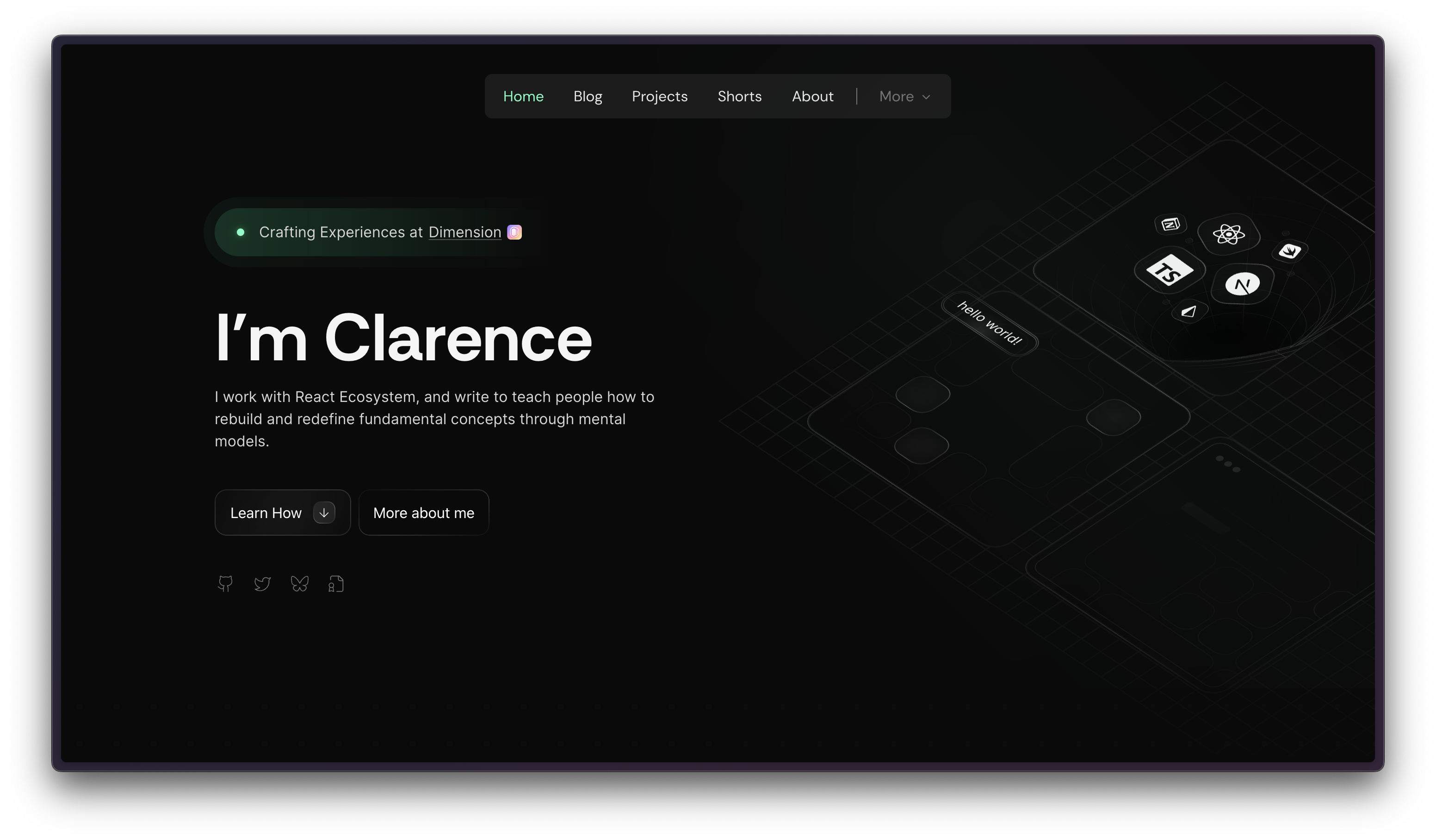Open the Shorts page
This screenshot has height=840, width=1436.
tap(739, 96)
